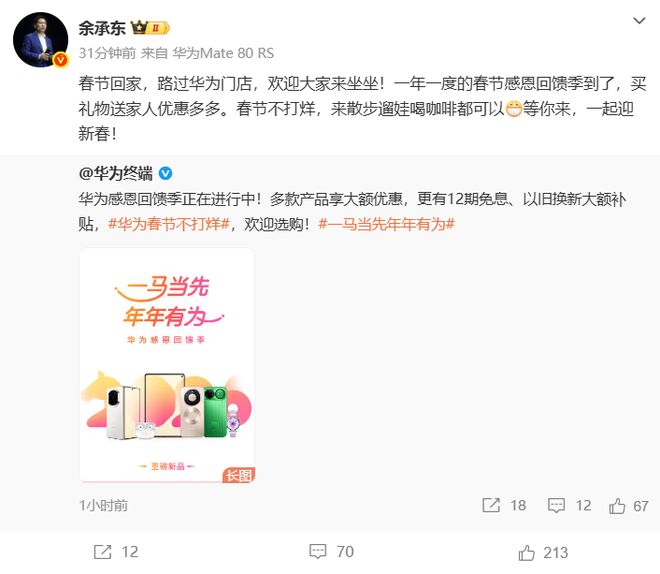Like the quoted post with 67 likes
The width and height of the screenshot is (660, 574).
(628, 506)
